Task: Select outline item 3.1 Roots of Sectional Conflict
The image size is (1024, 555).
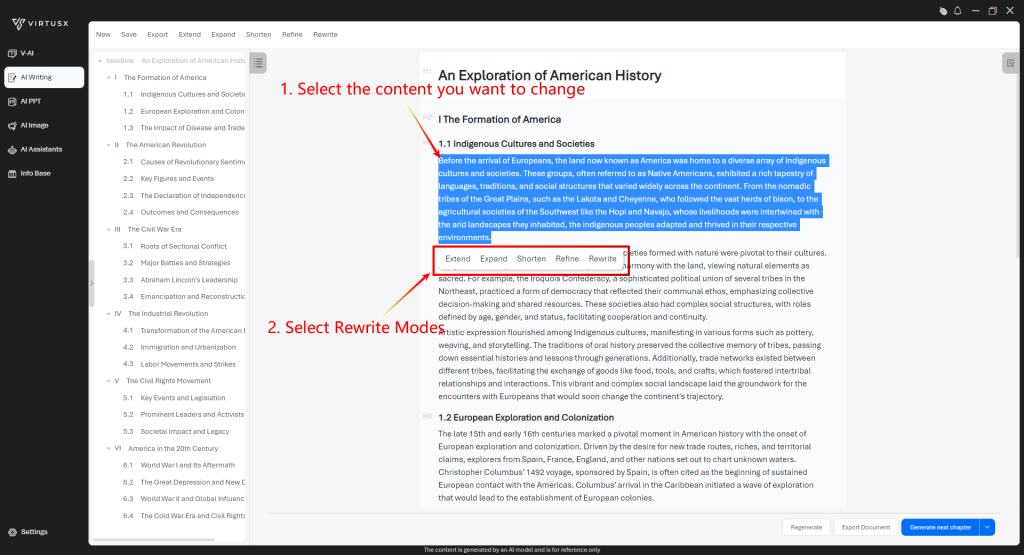Action: point(174,246)
